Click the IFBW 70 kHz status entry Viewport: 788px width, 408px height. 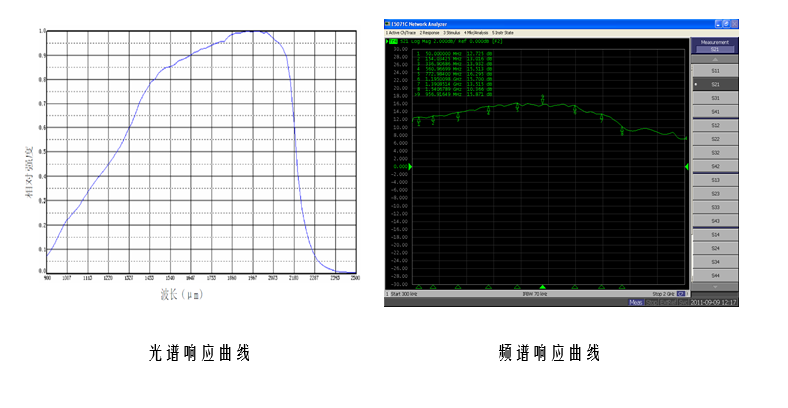pyautogui.click(x=534, y=293)
